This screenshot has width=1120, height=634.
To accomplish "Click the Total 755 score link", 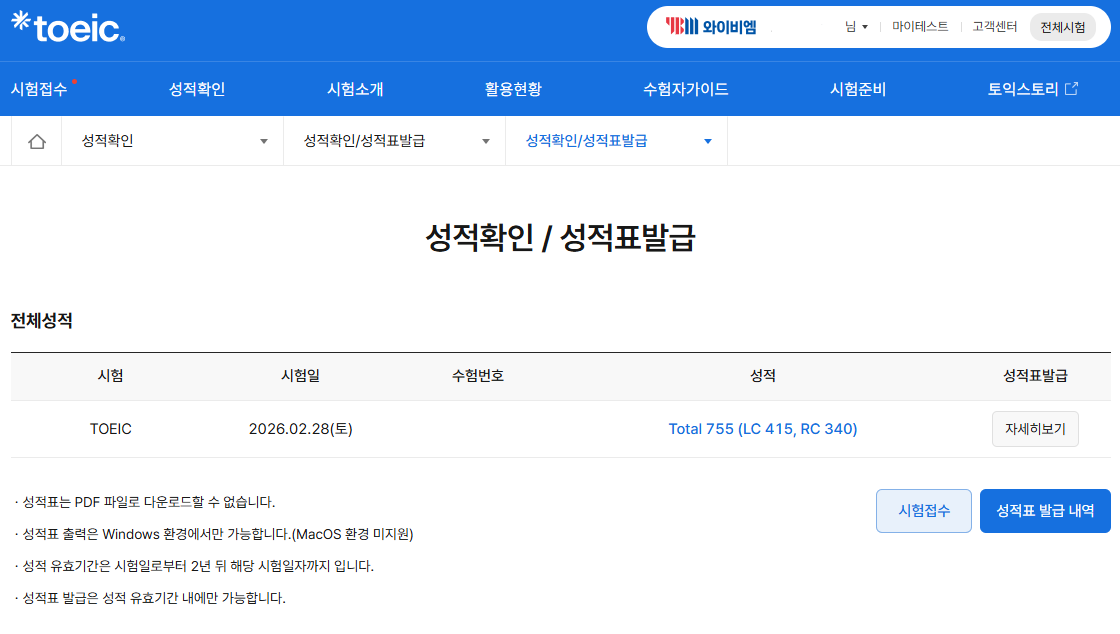I will (762, 429).
